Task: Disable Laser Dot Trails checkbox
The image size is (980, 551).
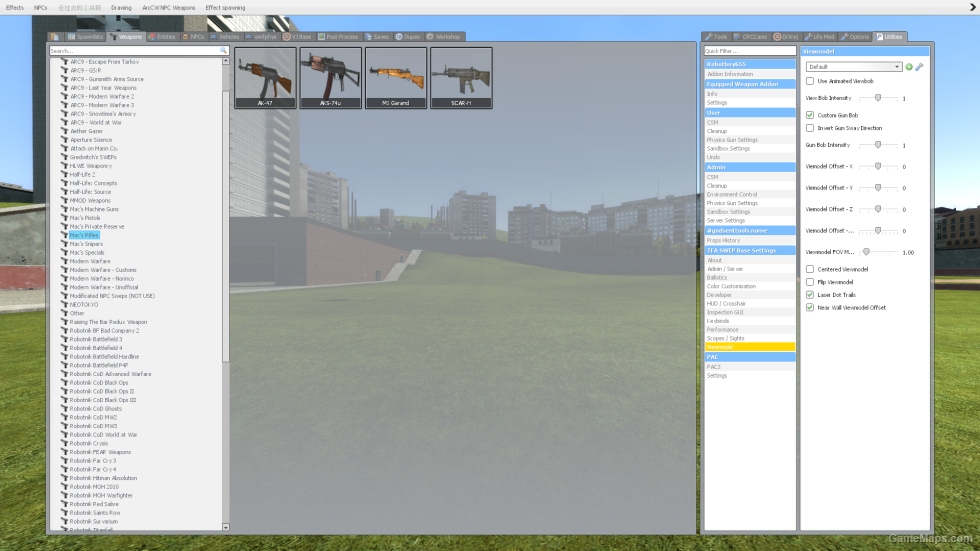Action: (810, 295)
